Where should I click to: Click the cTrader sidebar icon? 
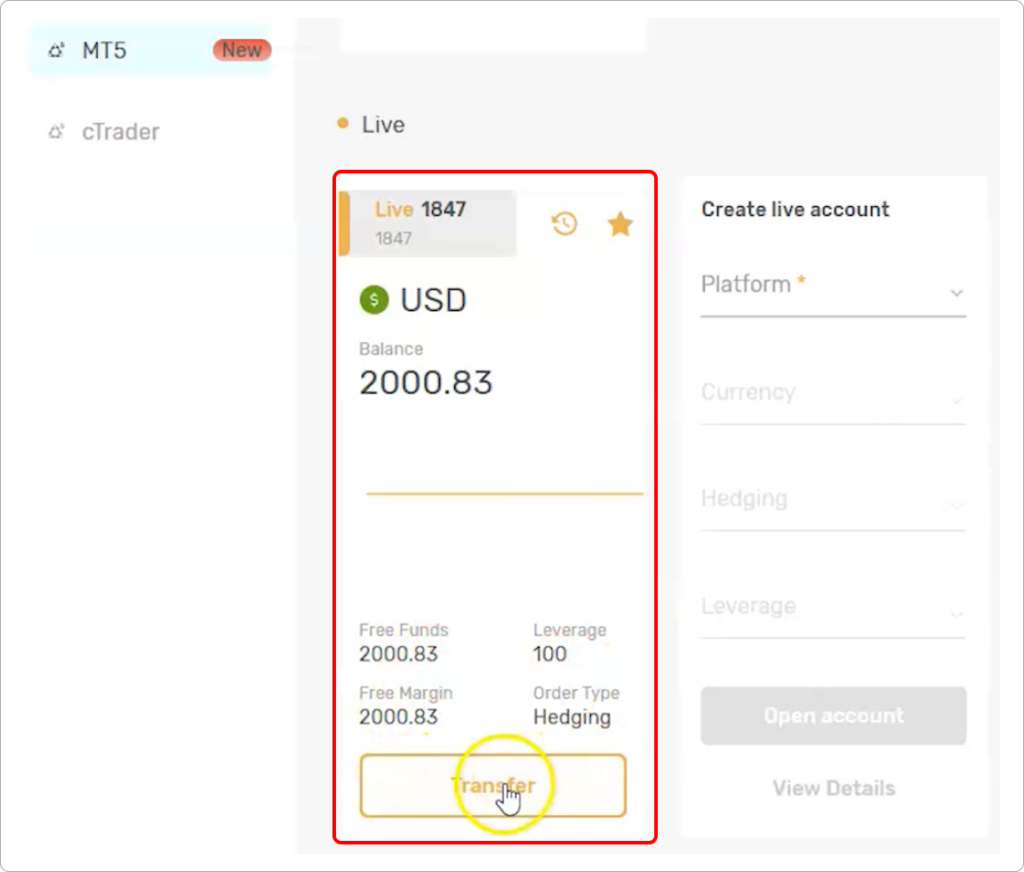coord(56,131)
